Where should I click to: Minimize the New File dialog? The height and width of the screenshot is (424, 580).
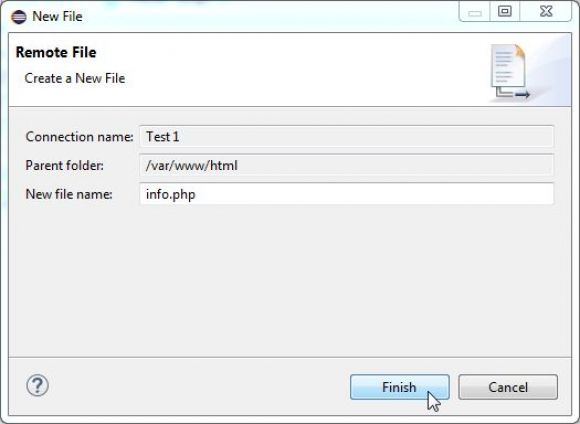(475, 12)
